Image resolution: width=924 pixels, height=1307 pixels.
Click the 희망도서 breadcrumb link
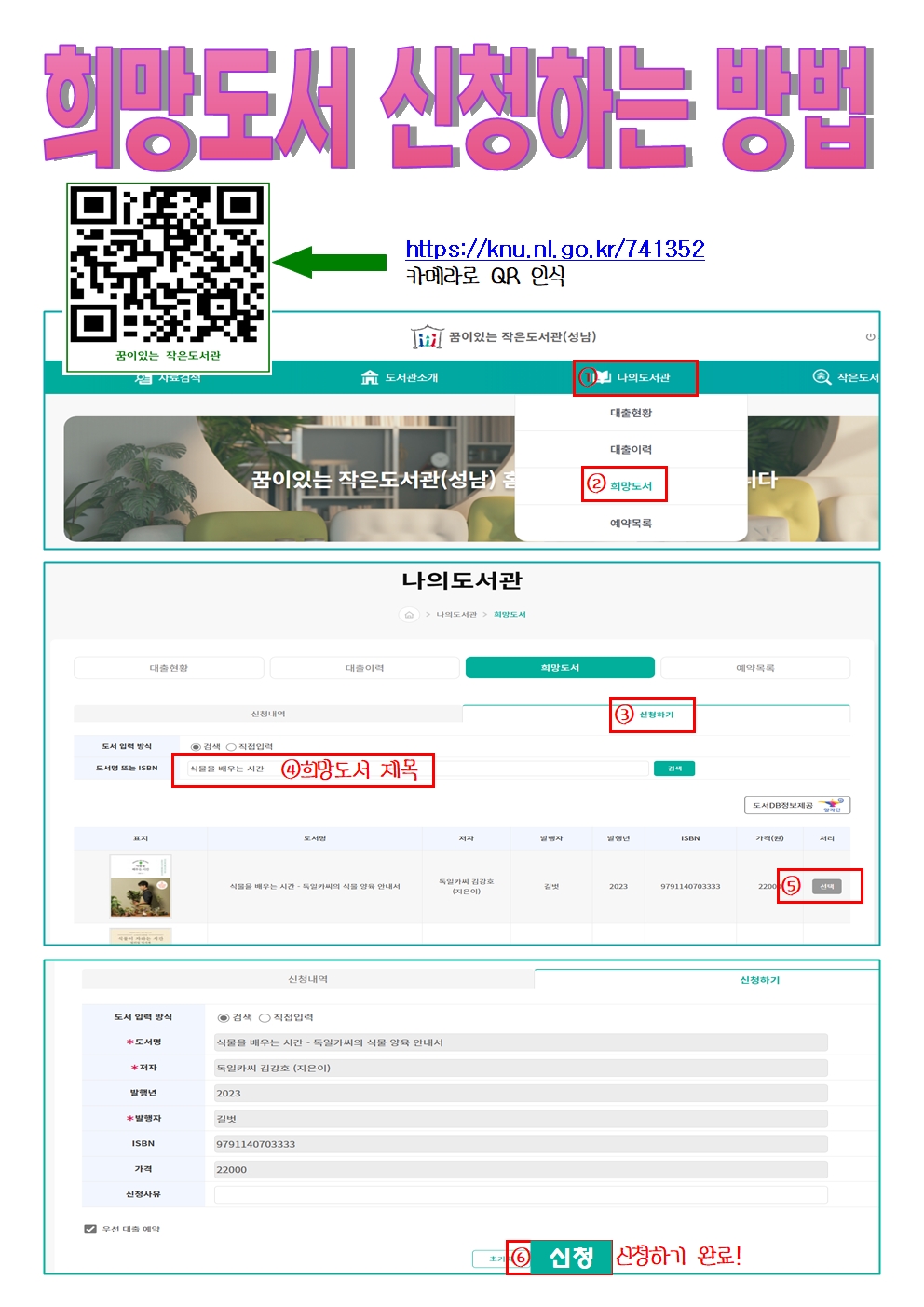coord(510,615)
